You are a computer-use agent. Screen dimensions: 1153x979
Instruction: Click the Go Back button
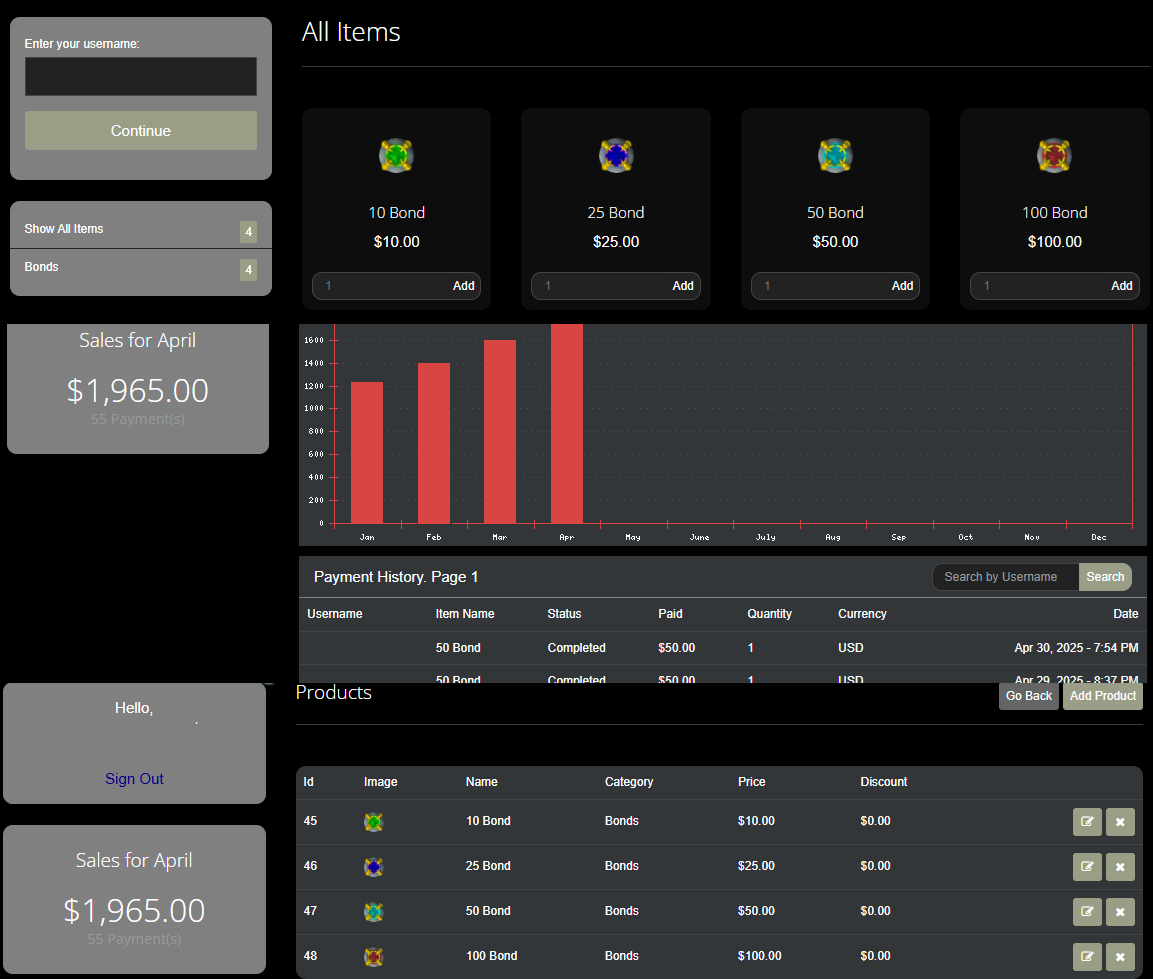pyautogui.click(x=1028, y=695)
